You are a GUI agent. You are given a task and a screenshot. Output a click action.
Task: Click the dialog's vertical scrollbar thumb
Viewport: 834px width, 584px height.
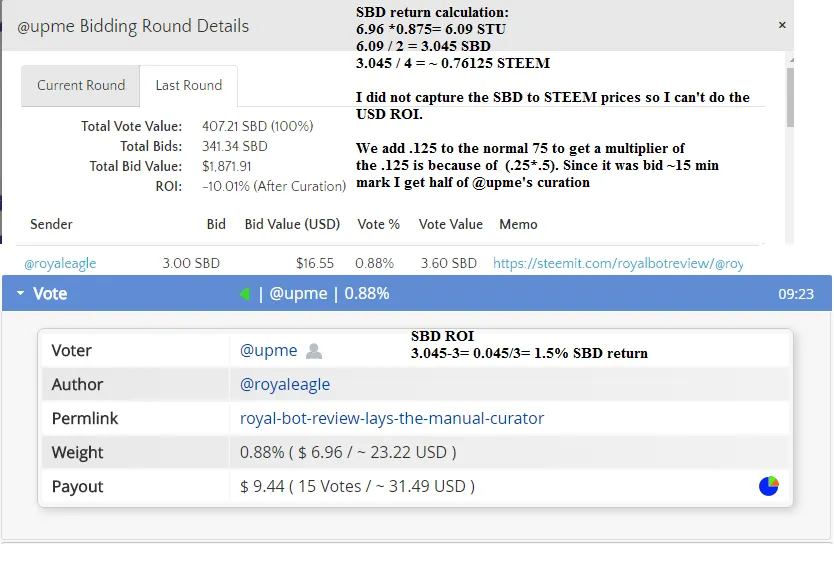(x=790, y=97)
